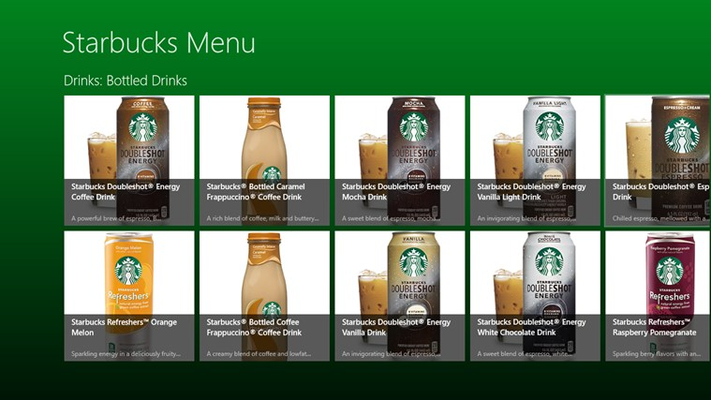Choose Refreshers Raspberry Pomegranate tile
This screenshot has height=400, width=711.
coord(658,296)
